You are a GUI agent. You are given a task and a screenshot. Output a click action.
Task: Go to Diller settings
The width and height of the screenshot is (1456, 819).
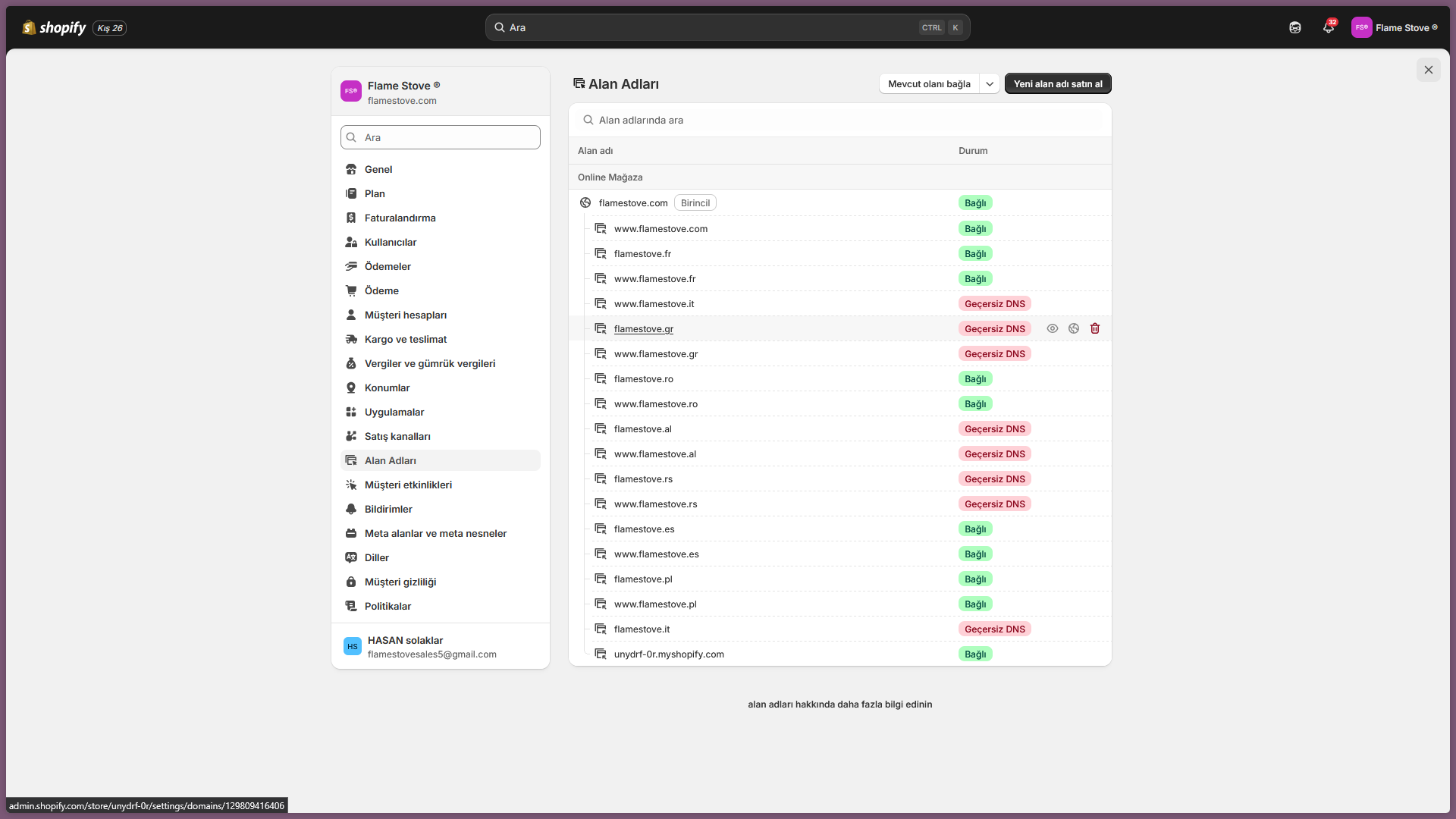point(441,557)
